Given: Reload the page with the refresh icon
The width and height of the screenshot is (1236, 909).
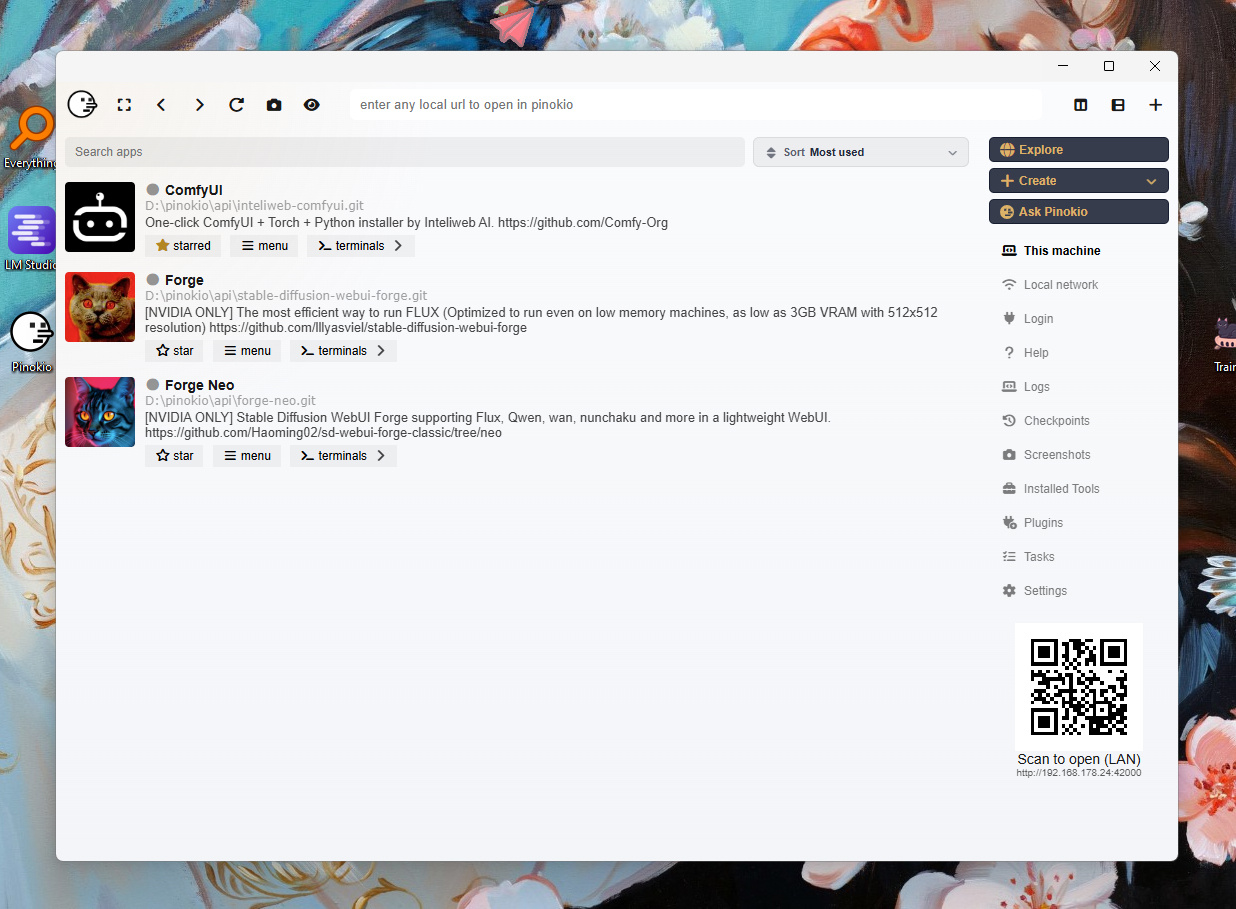Looking at the screenshot, I should pos(236,105).
